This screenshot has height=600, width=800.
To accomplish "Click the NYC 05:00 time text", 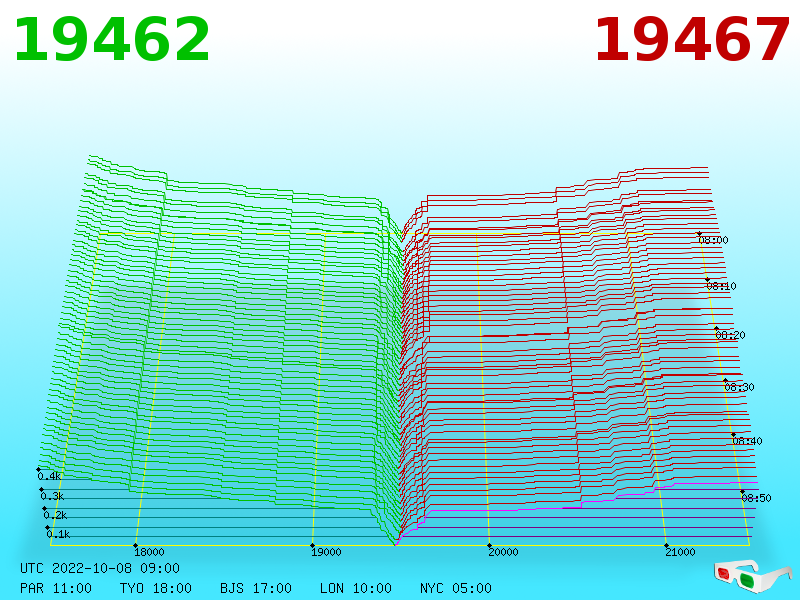I will click(456, 588).
